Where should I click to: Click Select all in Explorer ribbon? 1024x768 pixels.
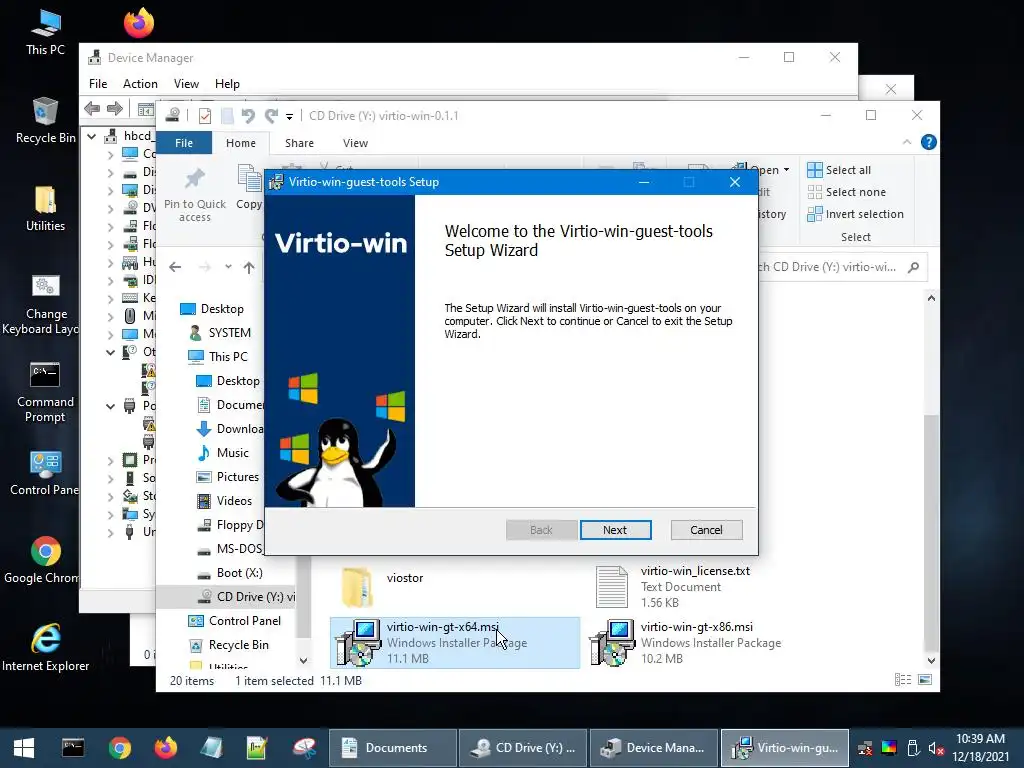[x=839, y=170]
